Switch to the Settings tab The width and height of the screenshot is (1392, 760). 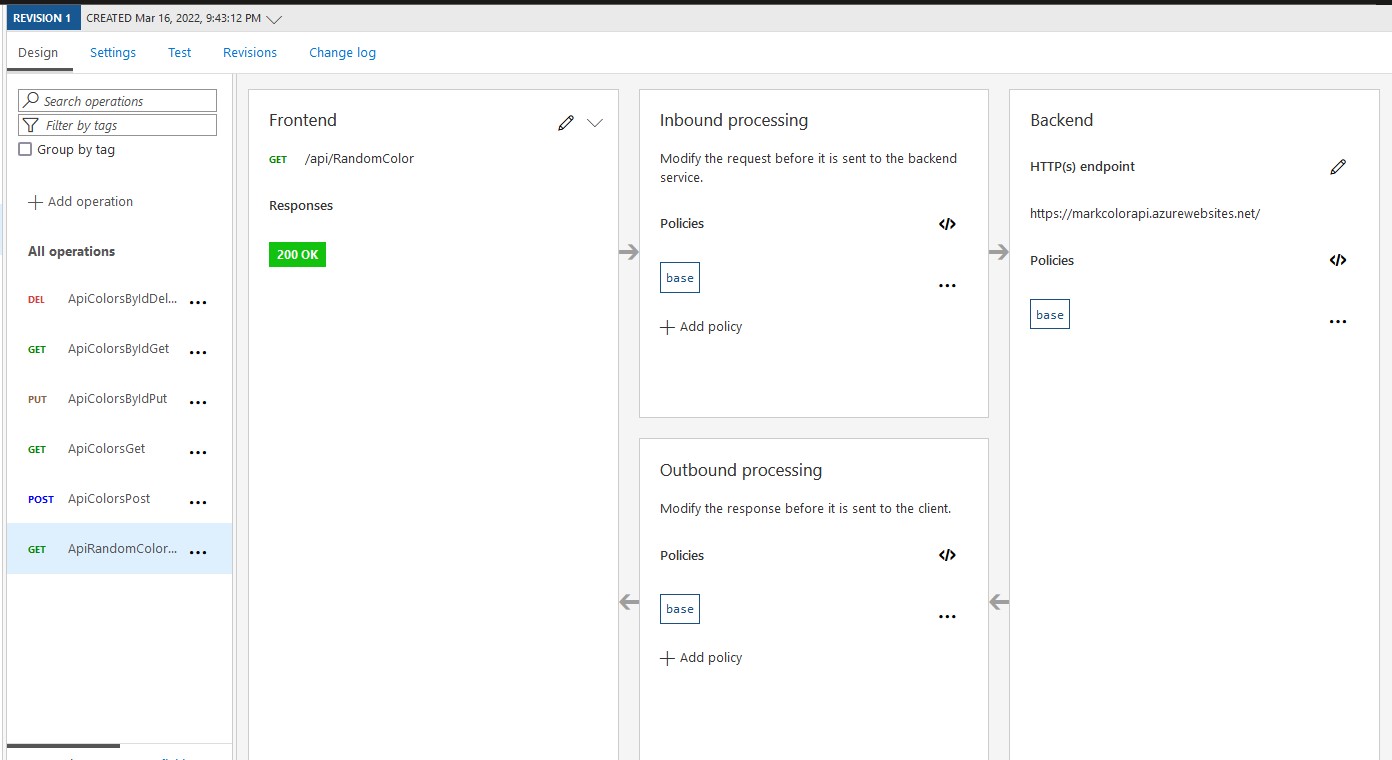pyautogui.click(x=113, y=53)
